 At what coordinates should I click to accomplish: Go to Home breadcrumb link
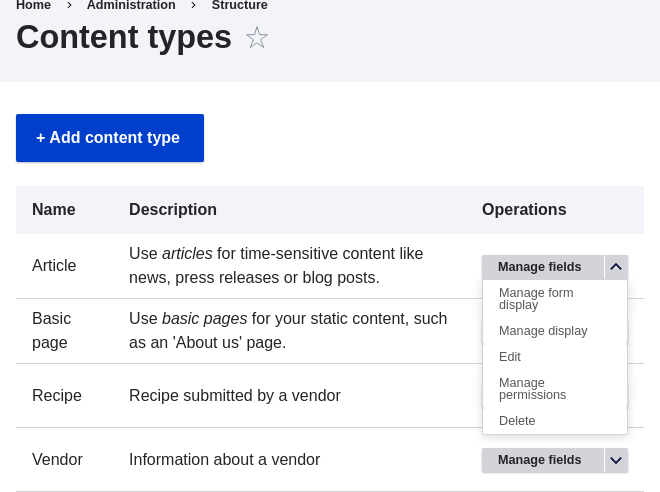[x=33, y=6]
